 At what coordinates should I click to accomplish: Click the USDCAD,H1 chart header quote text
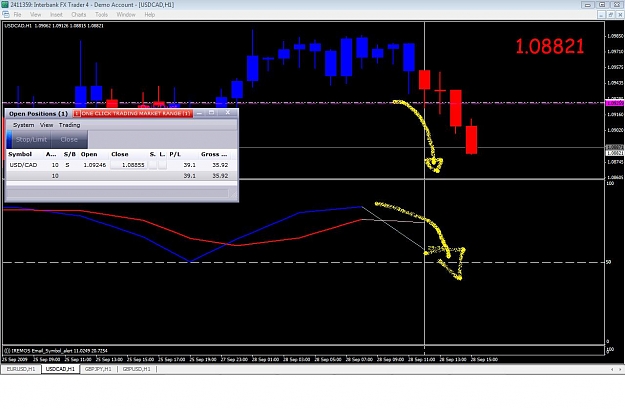(x=54, y=26)
